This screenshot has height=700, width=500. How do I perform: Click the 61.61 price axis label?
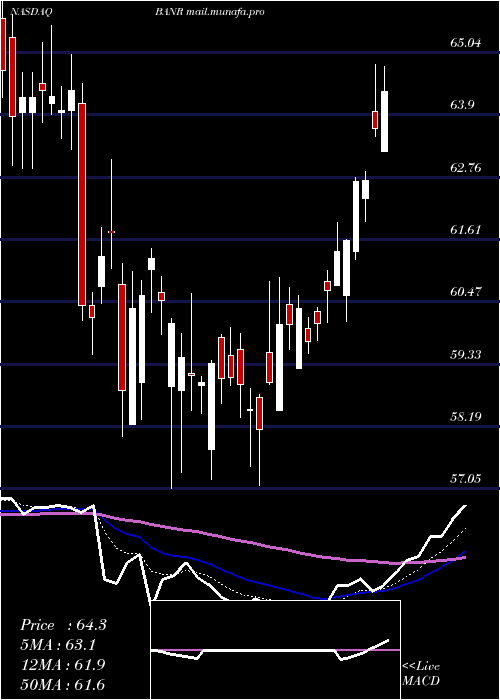(x=466, y=230)
